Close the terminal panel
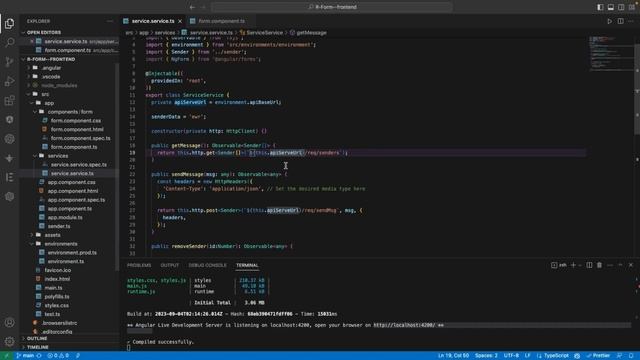Screen dimensions: 640x360 pos(631,265)
